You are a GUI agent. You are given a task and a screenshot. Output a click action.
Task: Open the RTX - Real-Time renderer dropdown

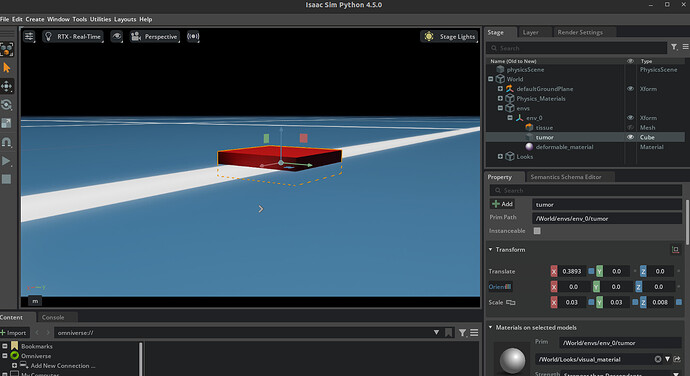pos(73,37)
